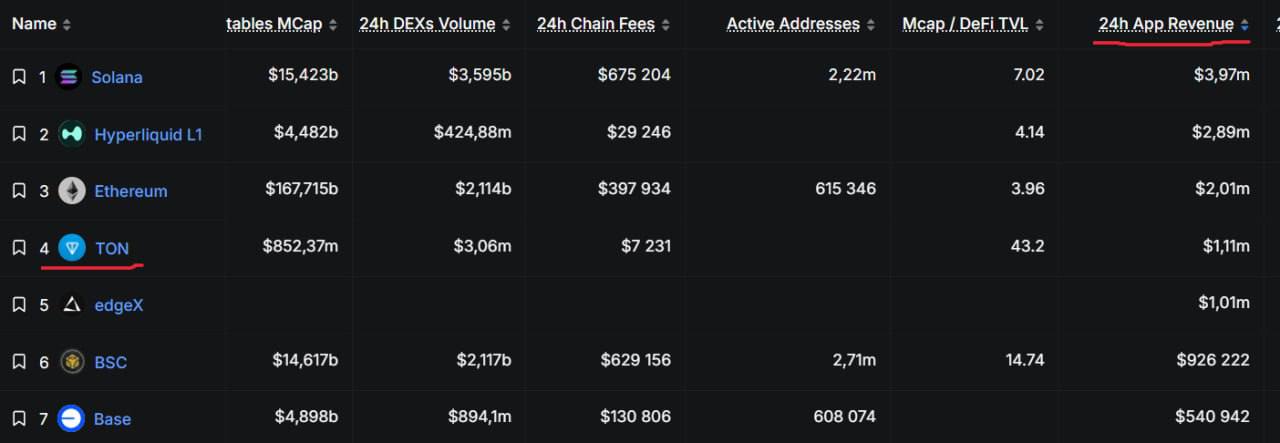Click the Solana chain logo icon
Screen dimensions: 1280x443
click(69, 77)
